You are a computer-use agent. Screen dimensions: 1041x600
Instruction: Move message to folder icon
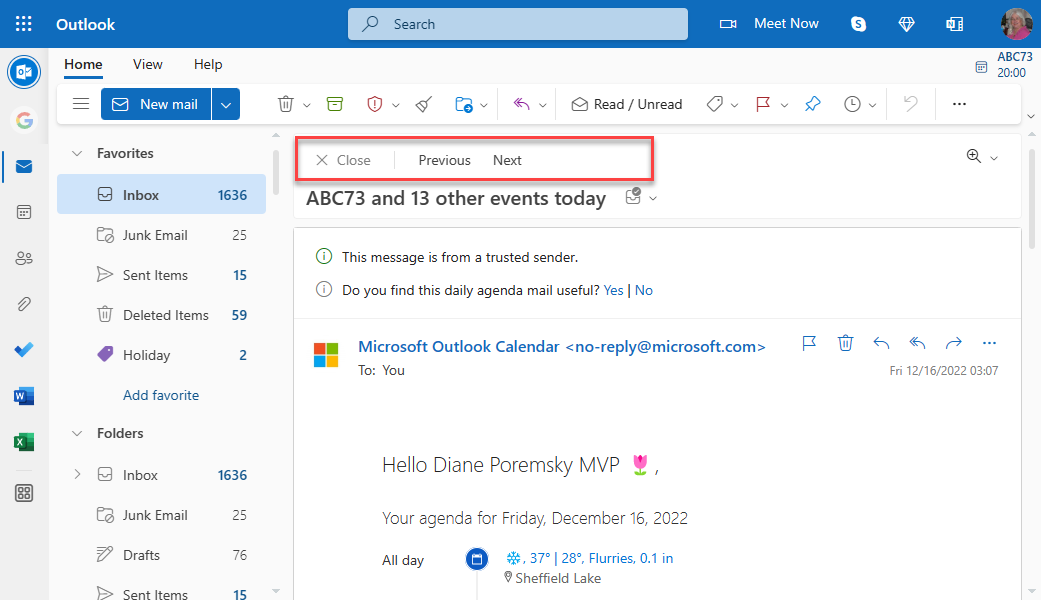pyautogui.click(x=463, y=104)
